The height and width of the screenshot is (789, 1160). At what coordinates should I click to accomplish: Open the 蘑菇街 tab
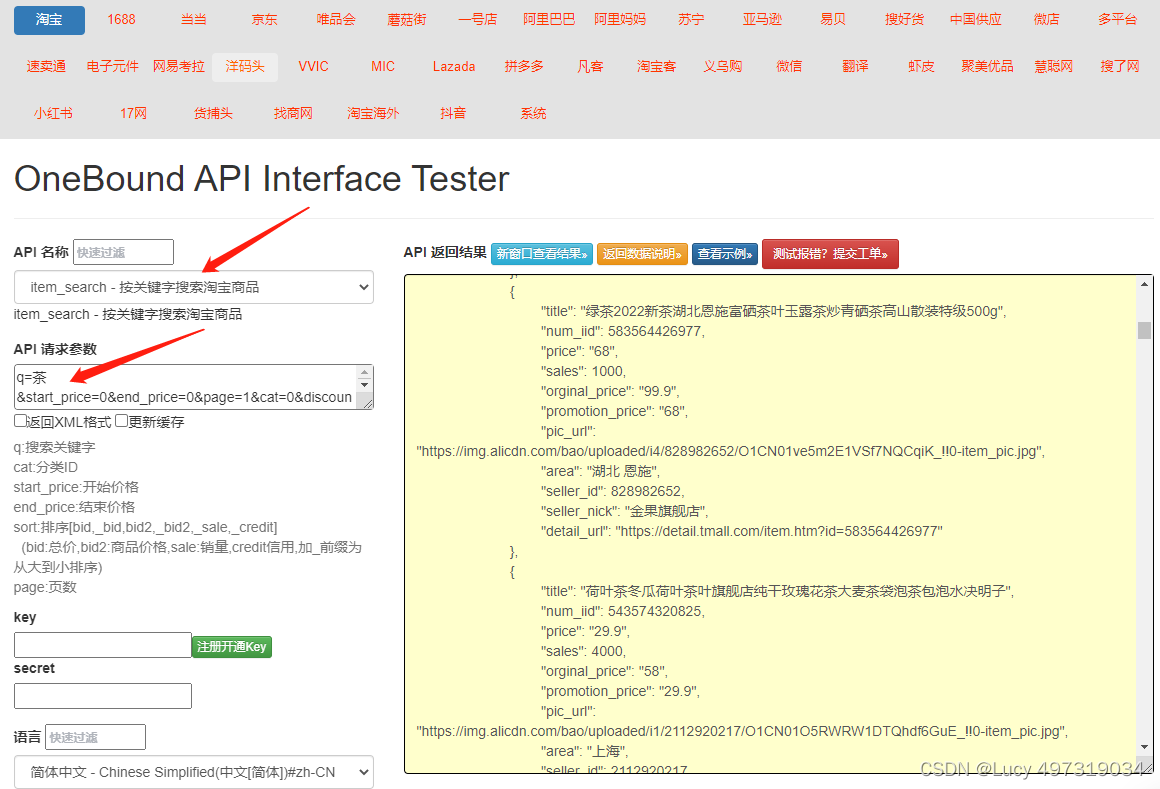[x=407, y=20]
